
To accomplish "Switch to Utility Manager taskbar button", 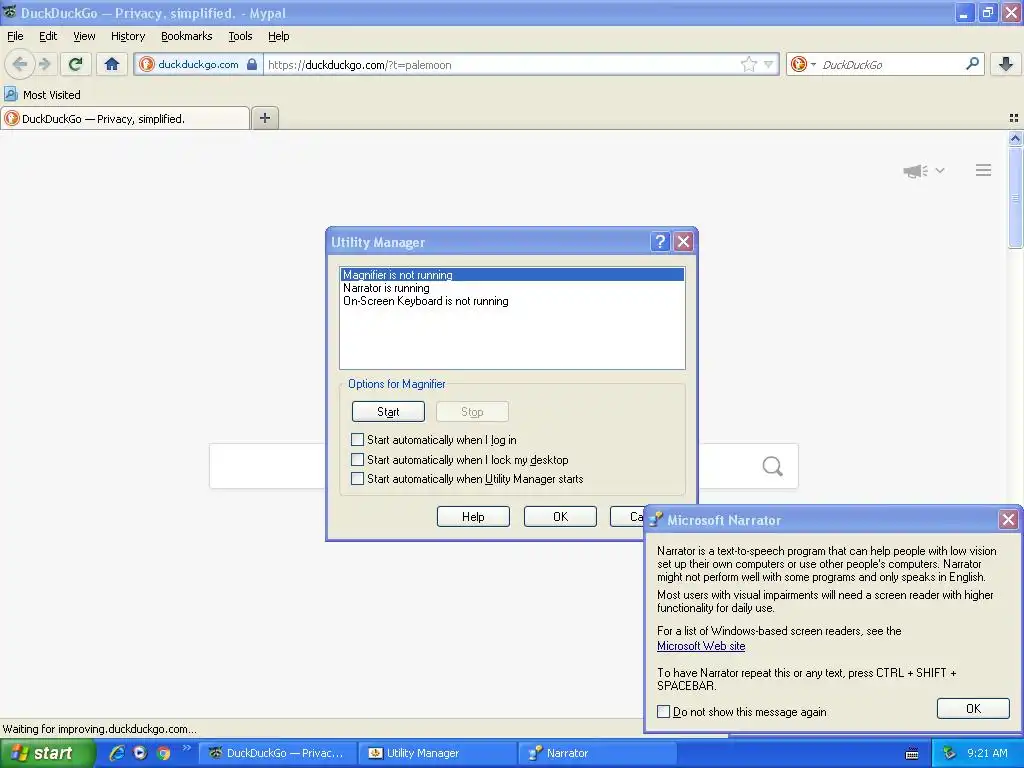I will [x=437, y=753].
